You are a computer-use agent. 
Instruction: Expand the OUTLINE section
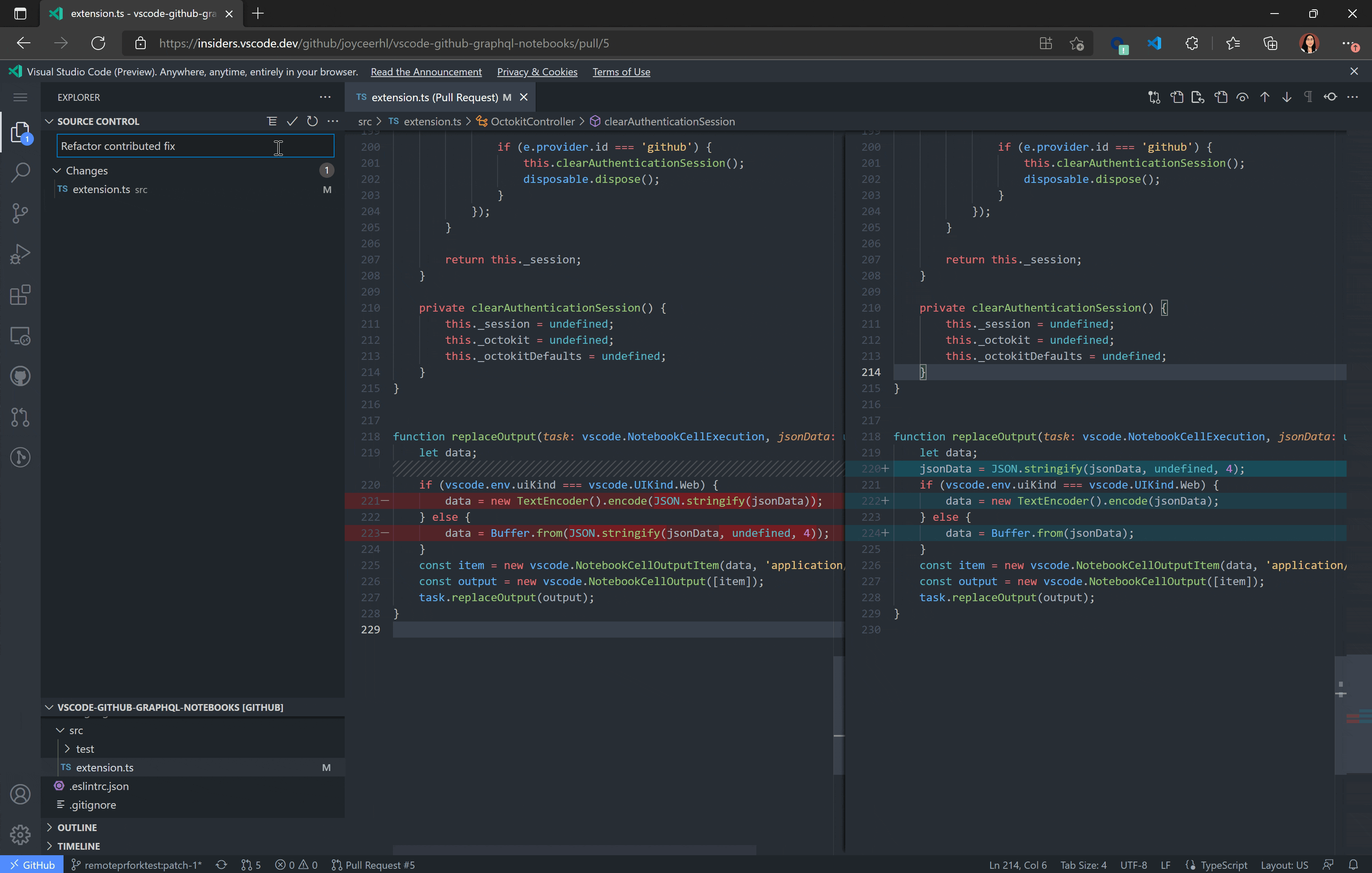[x=49, y=827]
